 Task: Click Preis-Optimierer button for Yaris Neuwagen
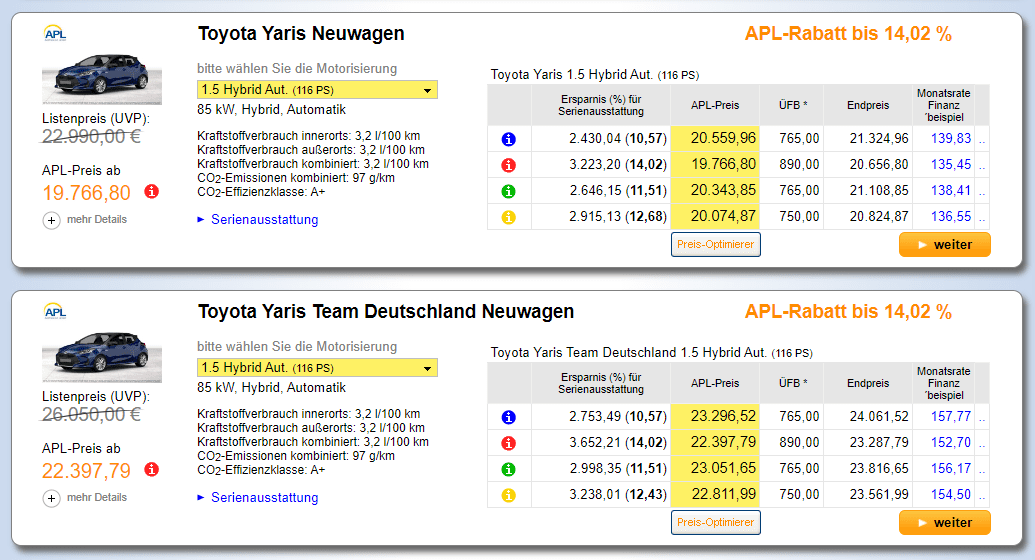[716, 244]
